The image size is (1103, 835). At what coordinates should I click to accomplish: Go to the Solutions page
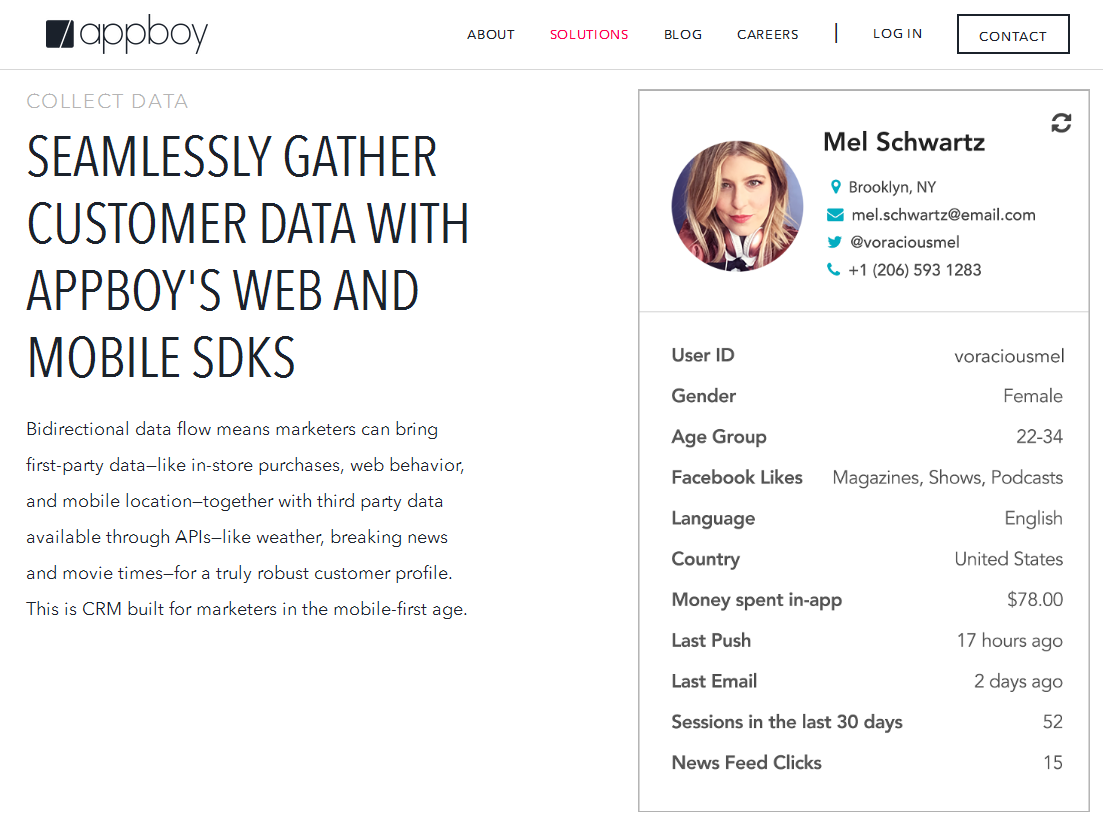point(589,35)
